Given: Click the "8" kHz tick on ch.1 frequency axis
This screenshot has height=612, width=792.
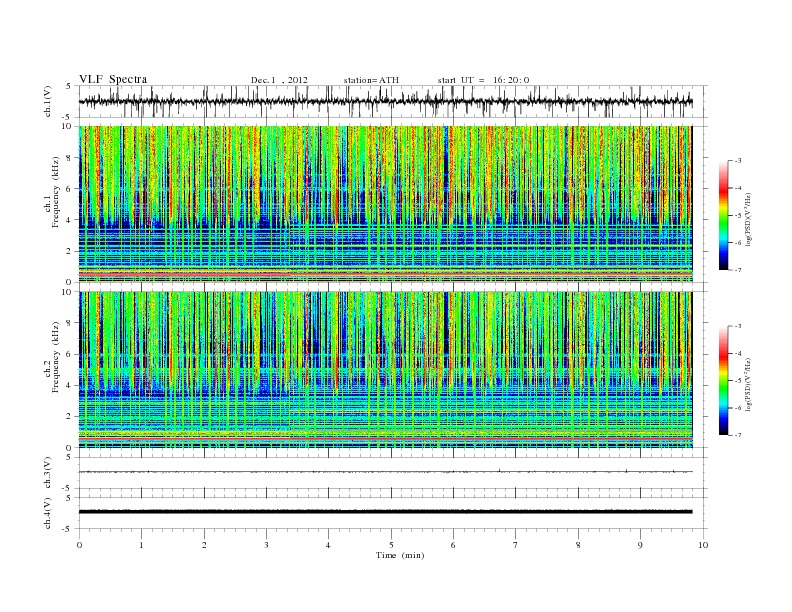Looking at the screenshot, I should pyautogui.click(x=70, y=158).
